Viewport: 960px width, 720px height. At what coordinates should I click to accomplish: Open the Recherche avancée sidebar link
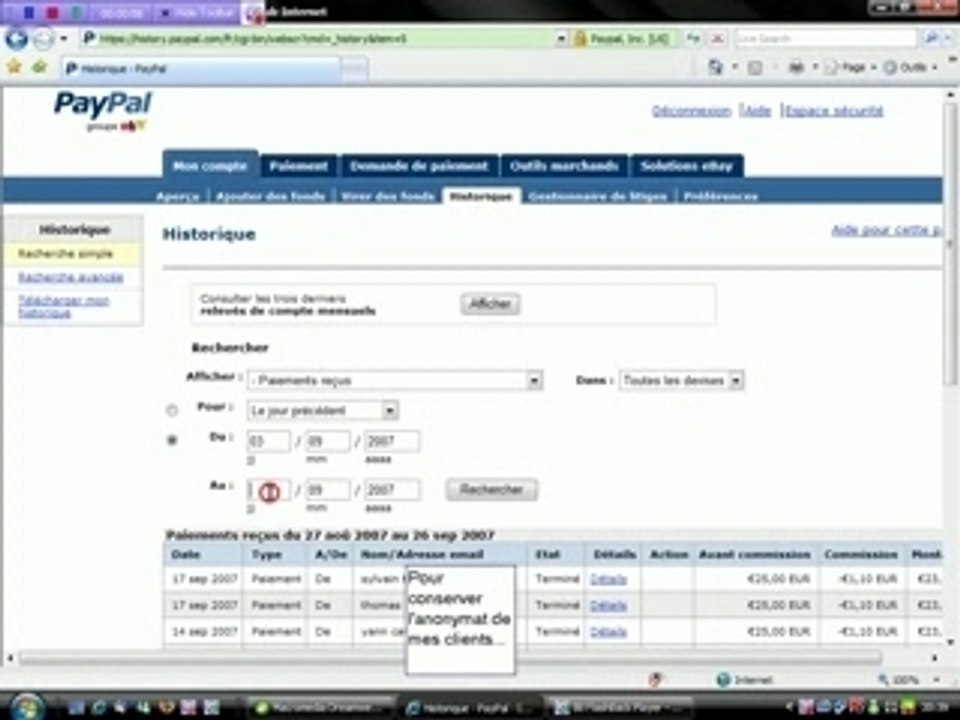pos(70,277)
